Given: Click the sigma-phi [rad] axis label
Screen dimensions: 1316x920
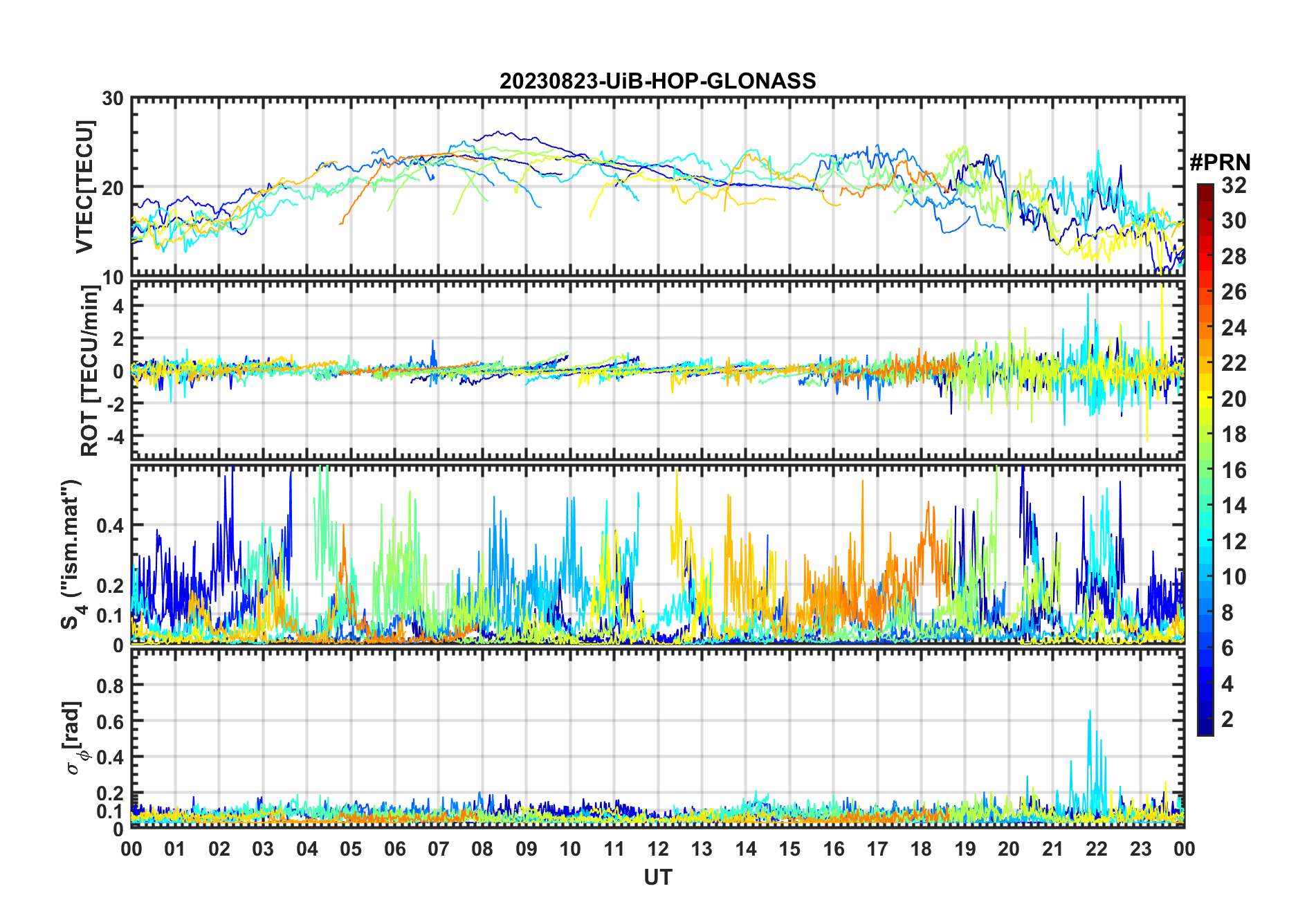Looking at the screenshot, I should pyautogui.click(x=76, y=737).
